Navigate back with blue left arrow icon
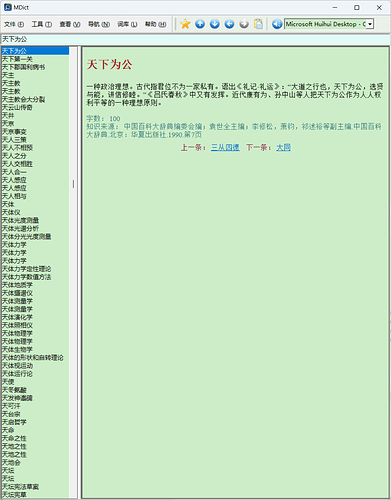The height and width of the screenshot is (500, 391). point(229,24)
